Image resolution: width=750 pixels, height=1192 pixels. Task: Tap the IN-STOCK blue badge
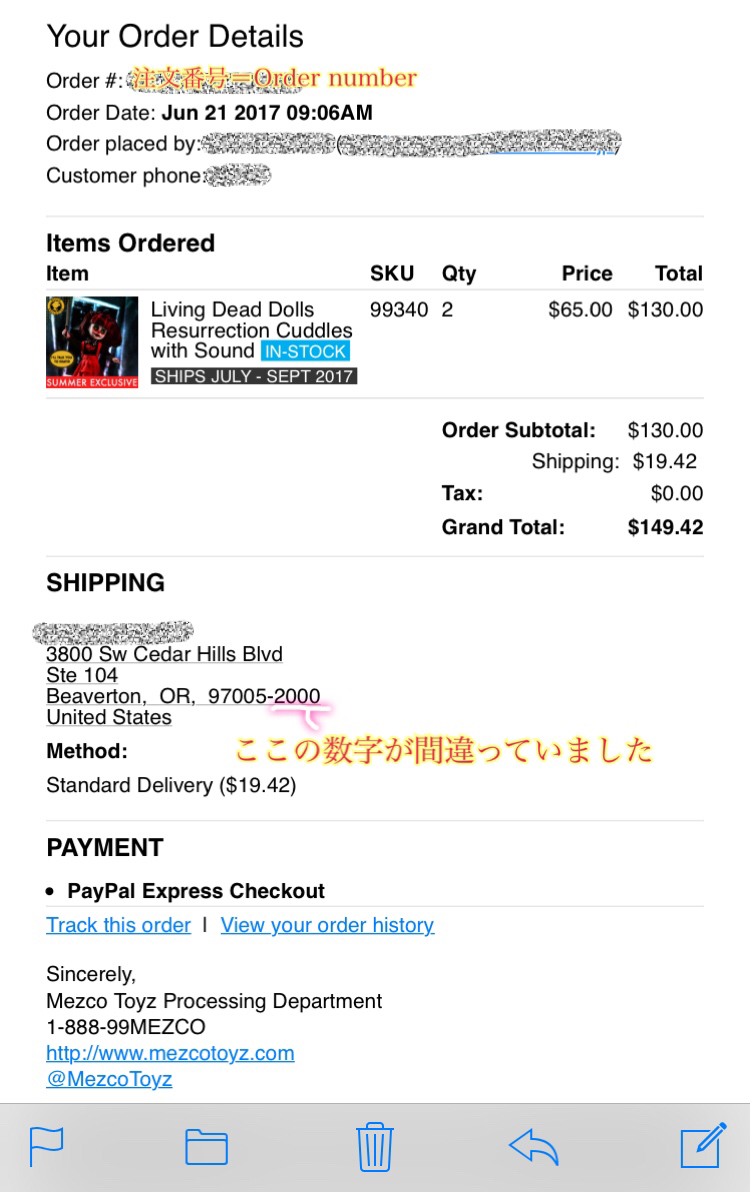pos(305,351)
